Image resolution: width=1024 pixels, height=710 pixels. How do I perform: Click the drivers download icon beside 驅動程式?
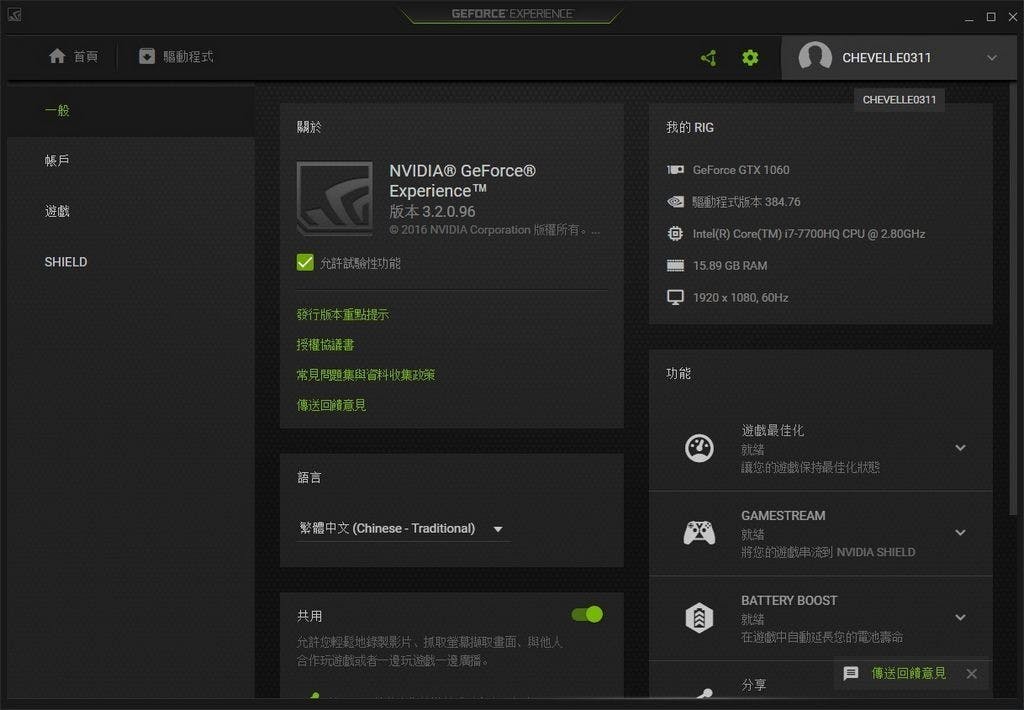(x=147, y=56)
